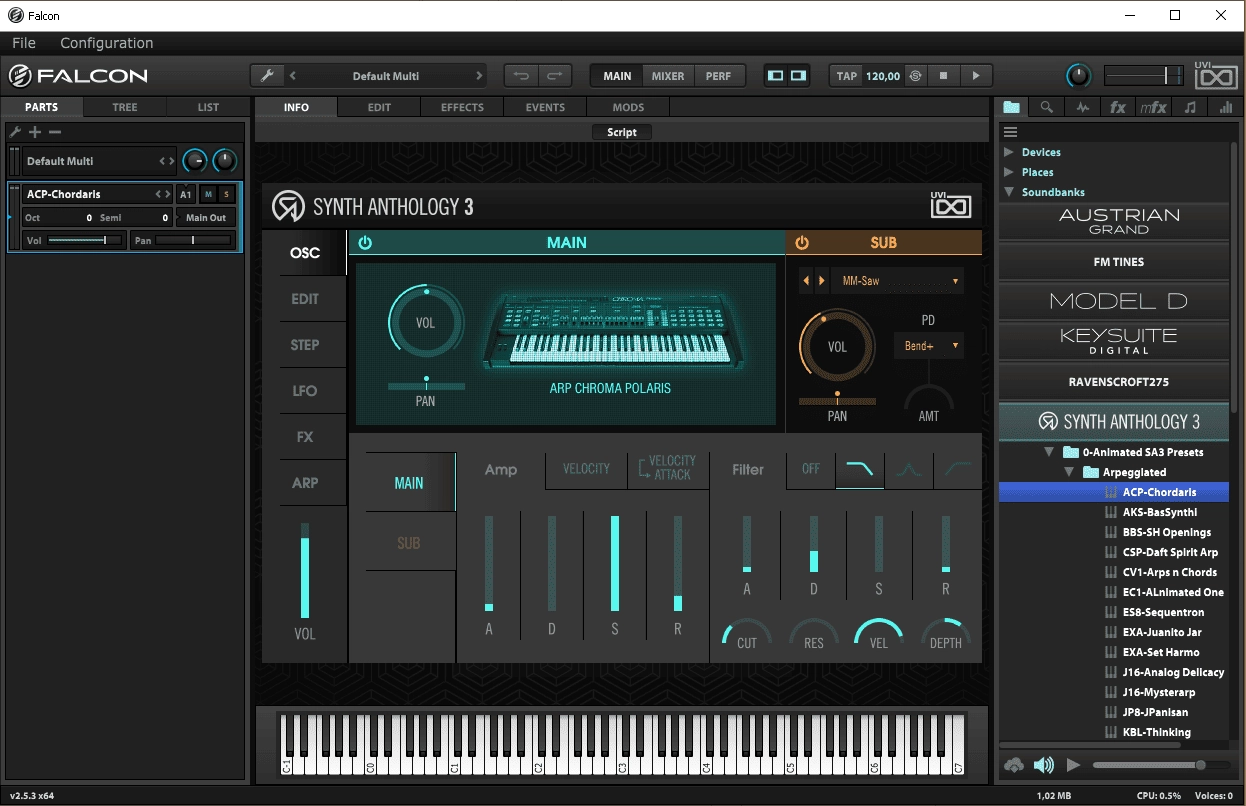This screenshot has width=1246, height=806.
Task: Open the File menu
Action: 24,43
